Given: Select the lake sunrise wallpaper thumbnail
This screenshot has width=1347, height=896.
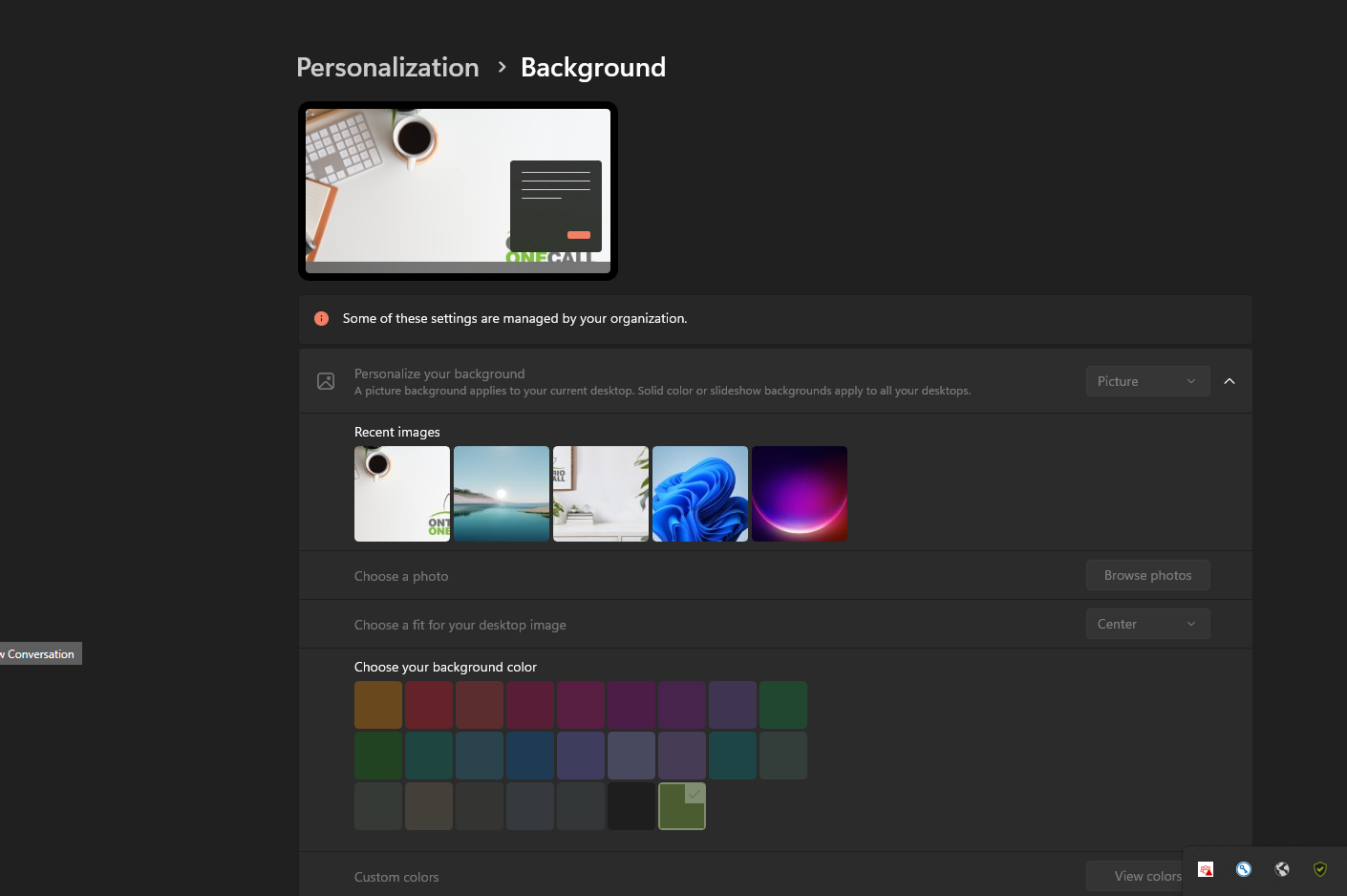Looking at the screenshot, I should (502, 493).
